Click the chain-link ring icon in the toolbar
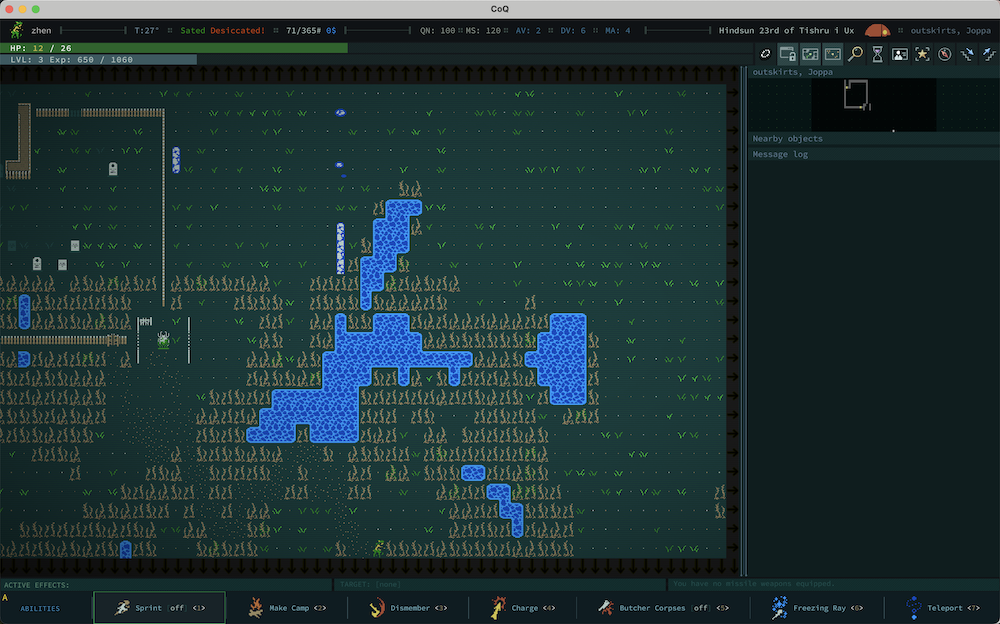This screenshot has height=624, width=1000. 765,54
